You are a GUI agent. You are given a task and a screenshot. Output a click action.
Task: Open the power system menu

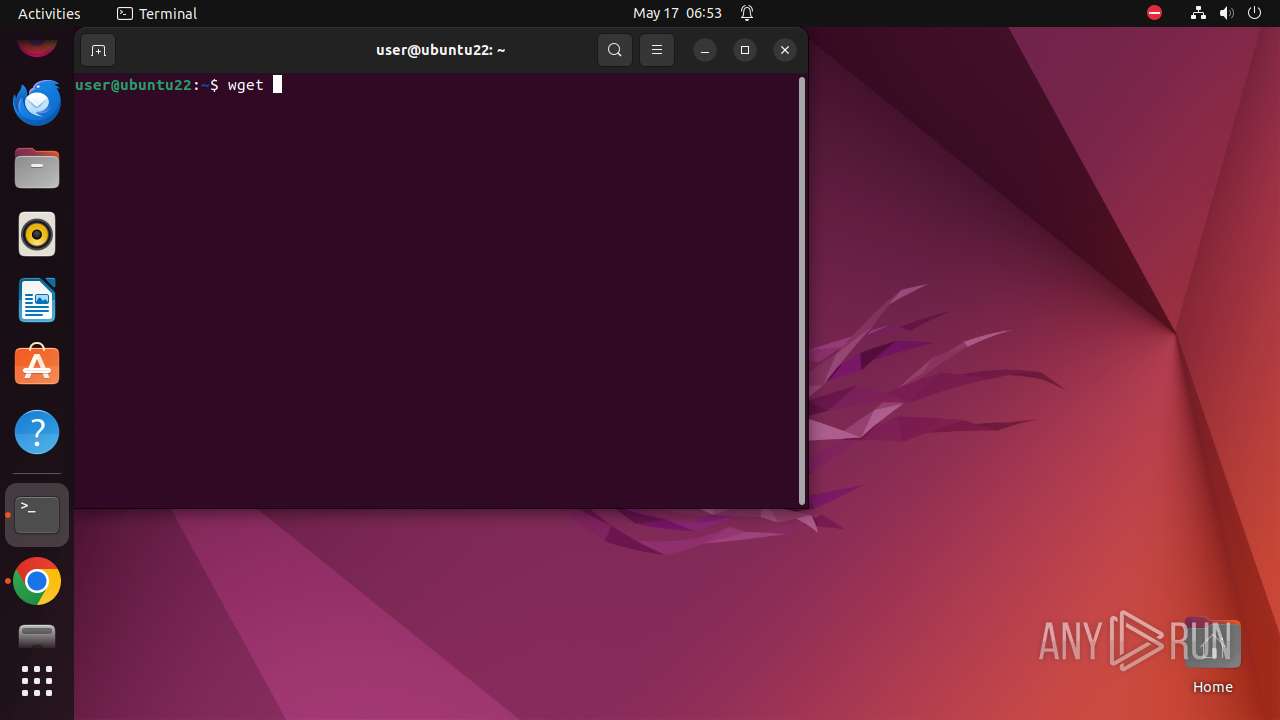click(1255, 13)
